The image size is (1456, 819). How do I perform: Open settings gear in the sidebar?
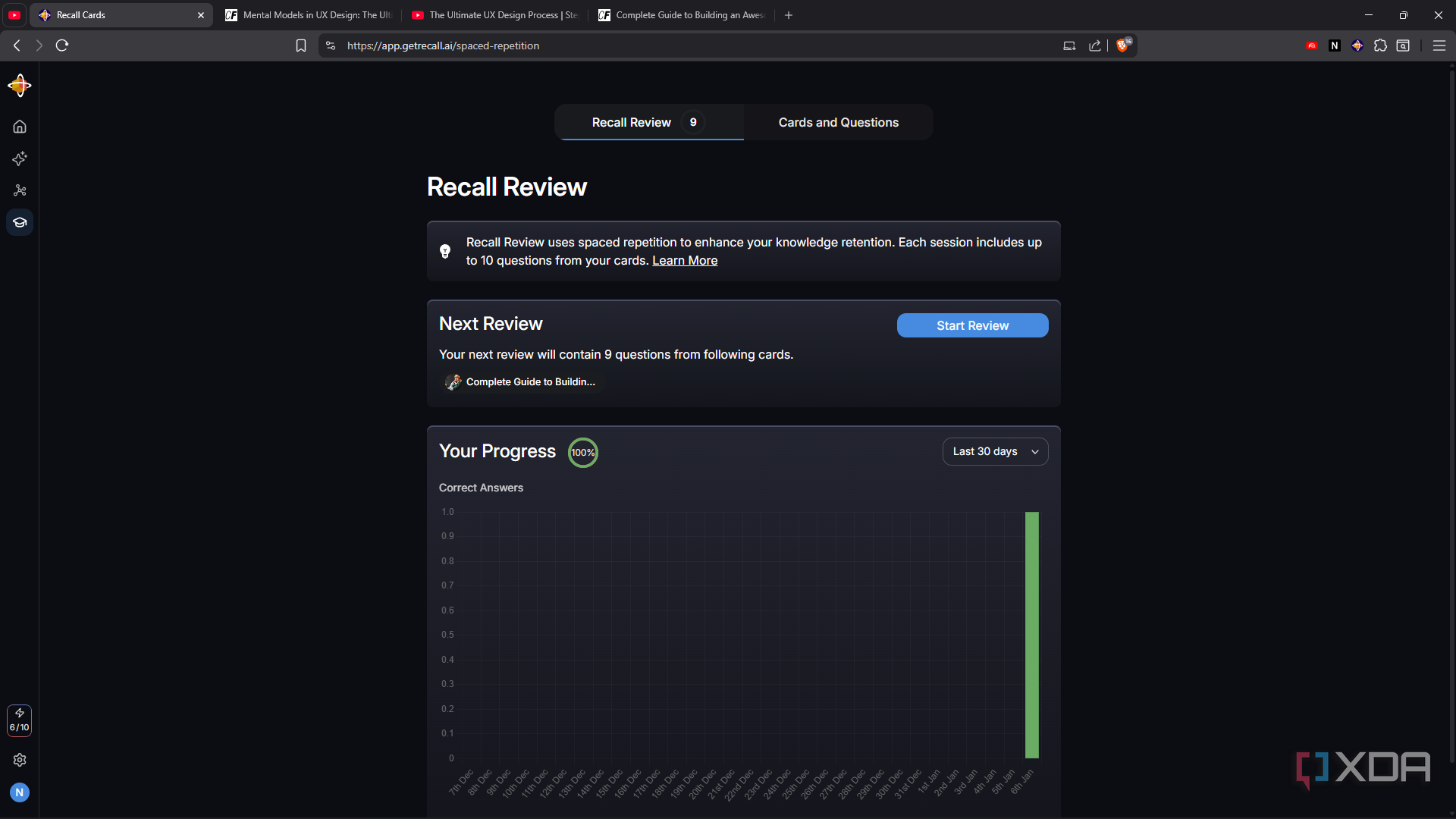(20, 760)
